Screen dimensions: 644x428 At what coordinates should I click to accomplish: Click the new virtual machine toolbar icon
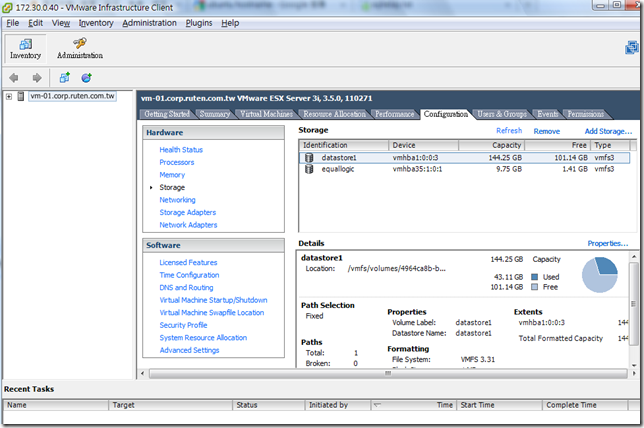click(64, 78)
